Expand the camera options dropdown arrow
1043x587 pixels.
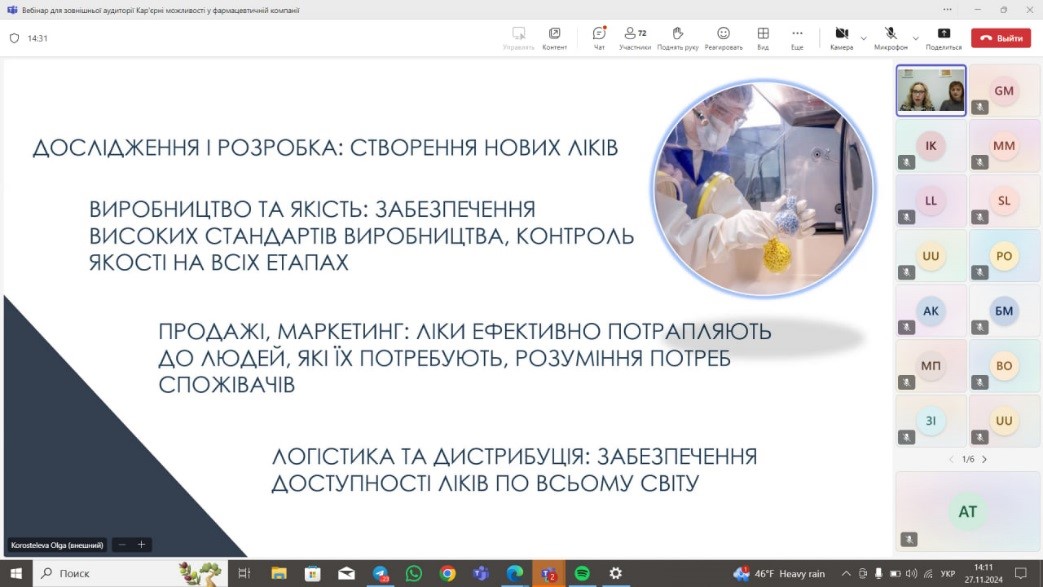(864, 38)
